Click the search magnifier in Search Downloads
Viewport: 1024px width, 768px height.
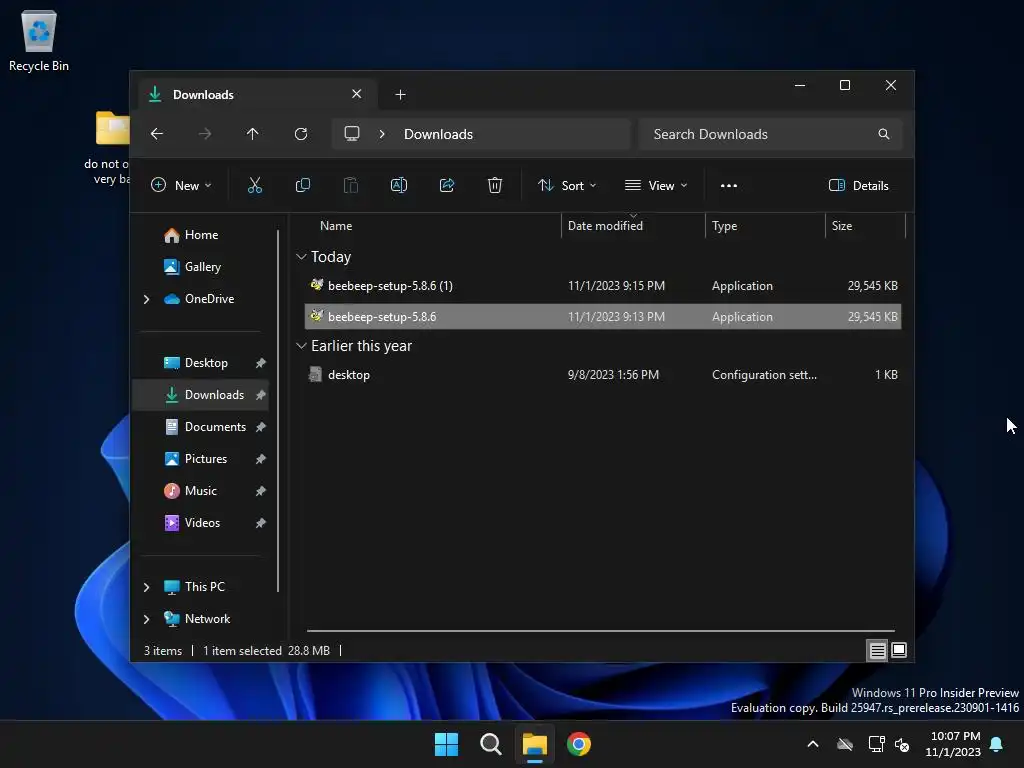884,134
